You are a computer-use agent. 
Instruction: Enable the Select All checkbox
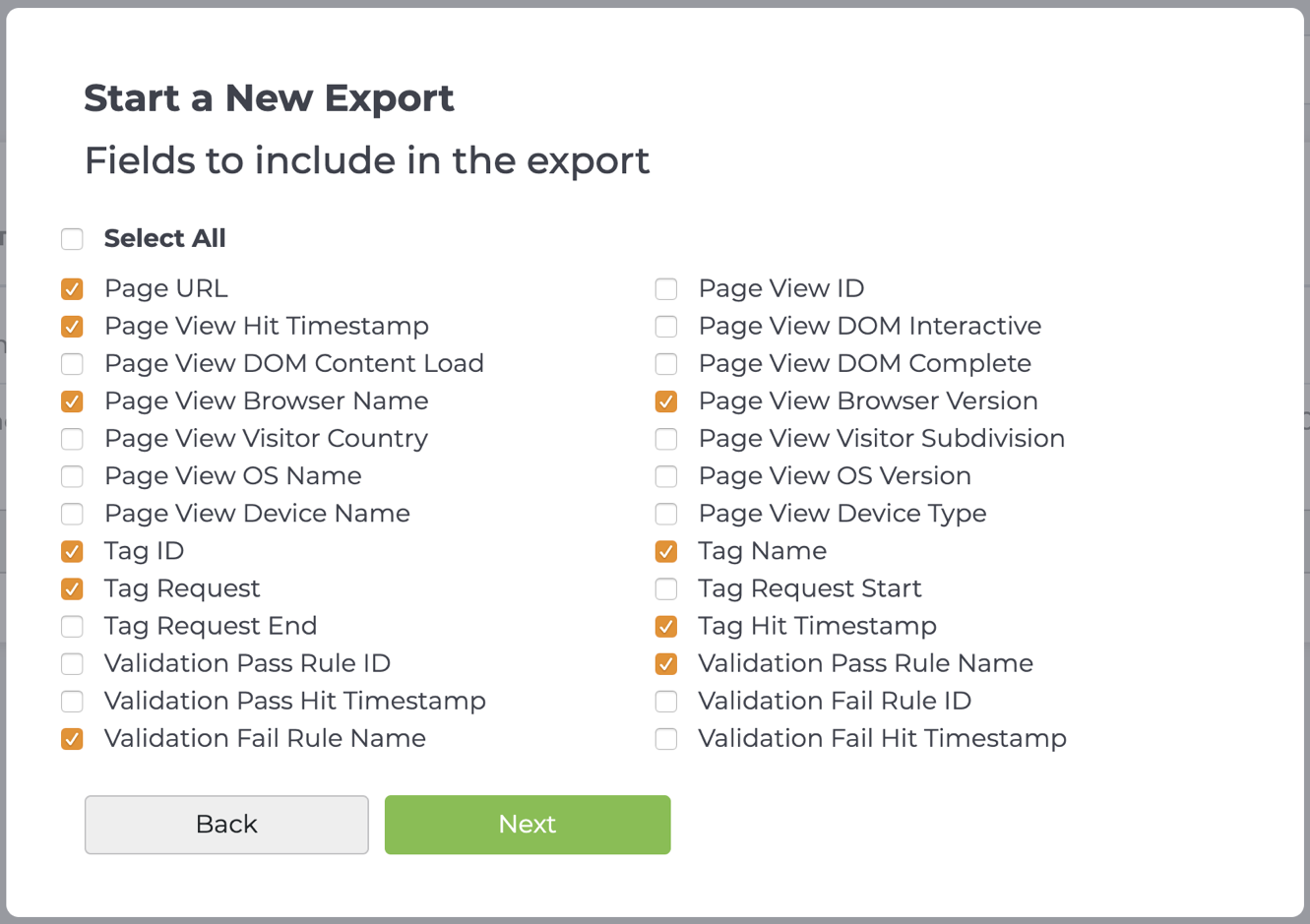(x=72, y=238)
